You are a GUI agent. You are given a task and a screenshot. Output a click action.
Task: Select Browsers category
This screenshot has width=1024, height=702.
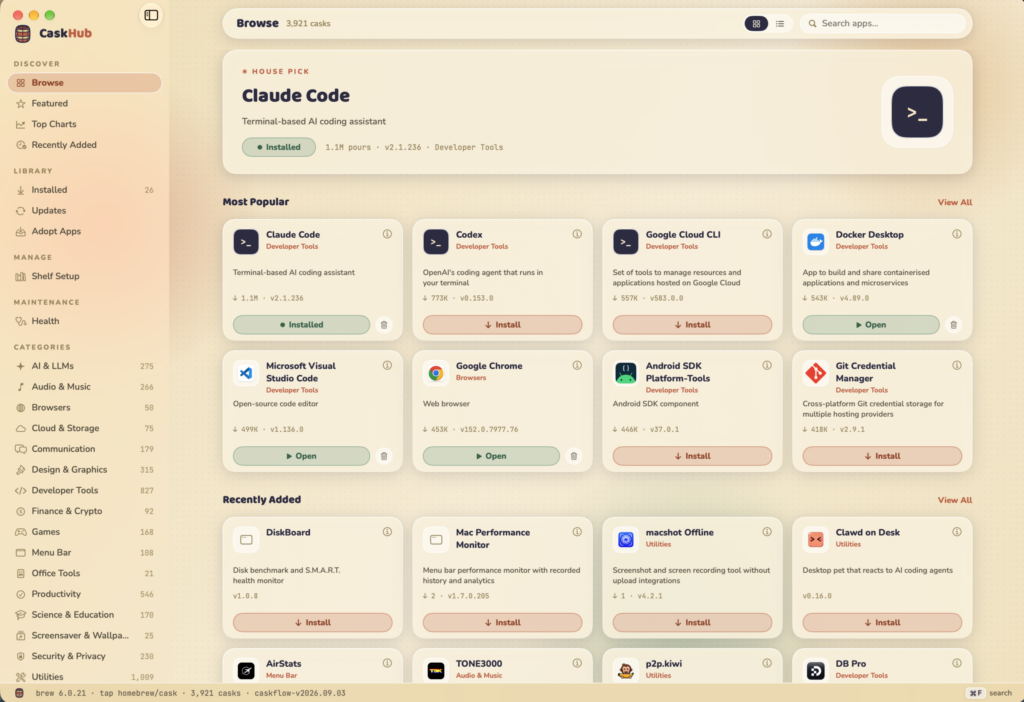pos(85,407)
